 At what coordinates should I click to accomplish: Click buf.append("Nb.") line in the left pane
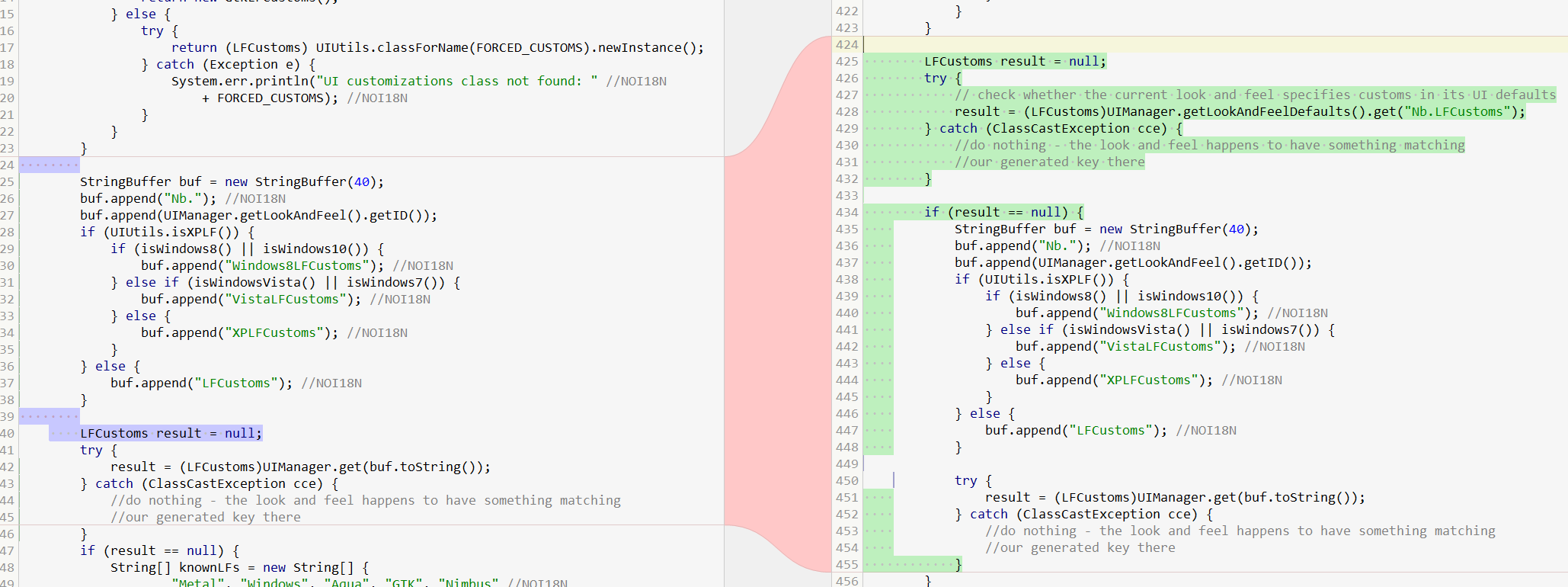[183, 198]
